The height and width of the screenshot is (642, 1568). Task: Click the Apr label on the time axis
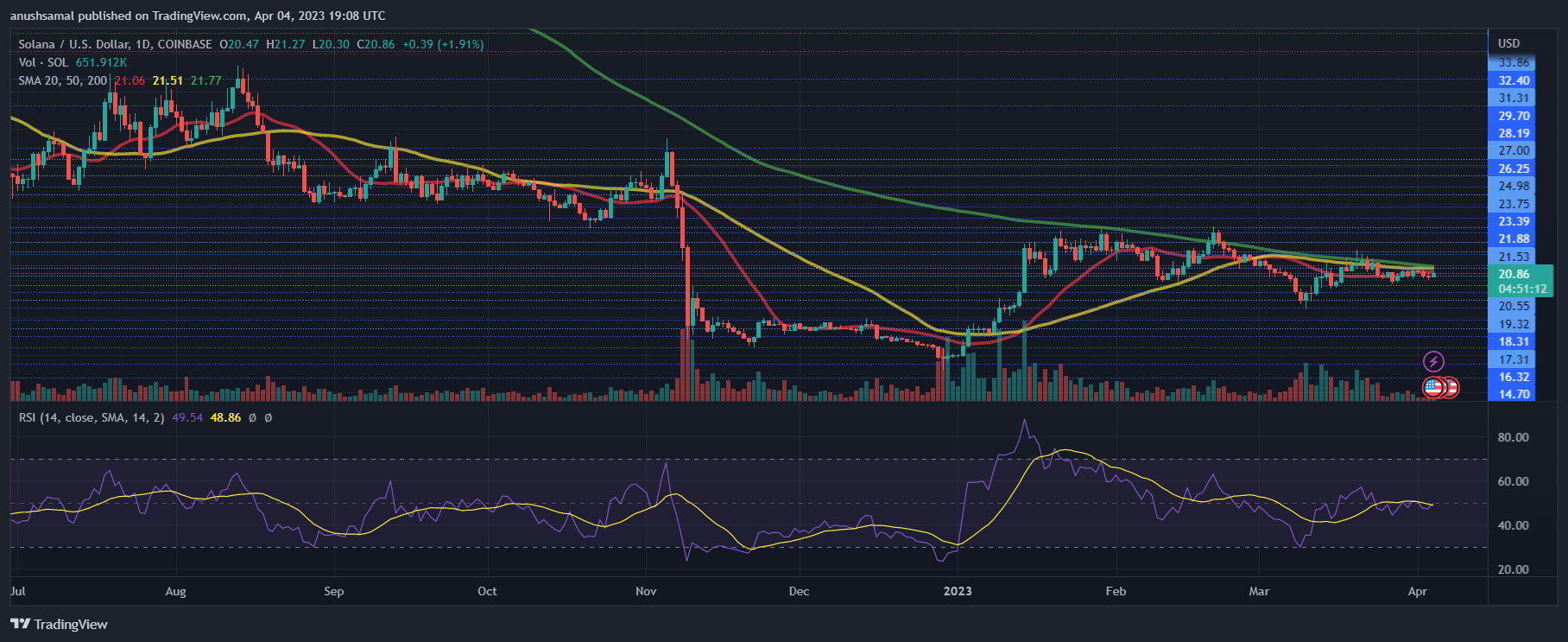(x=1417, y=591)
